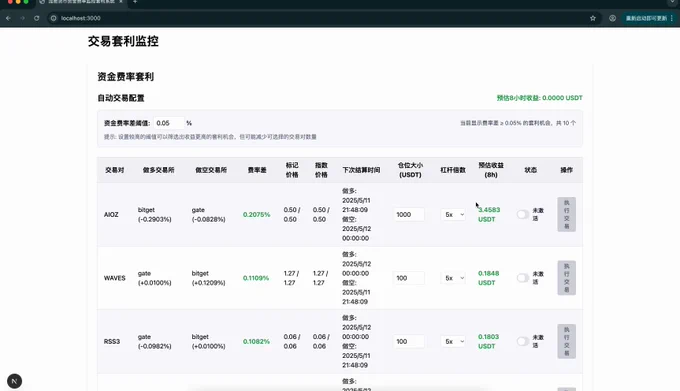Click the funding rate threshold input
680x391 pixels.
point(169,123)
